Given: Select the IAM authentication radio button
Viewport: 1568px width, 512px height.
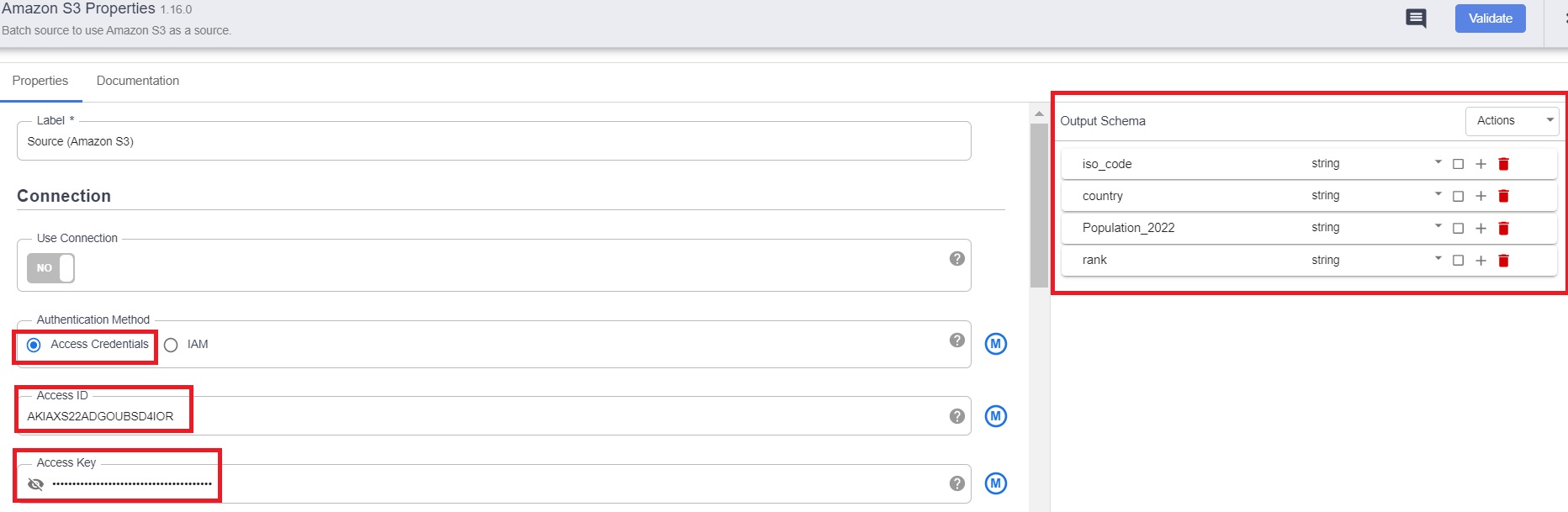Looking at the screenshot, I should (171, 344).
